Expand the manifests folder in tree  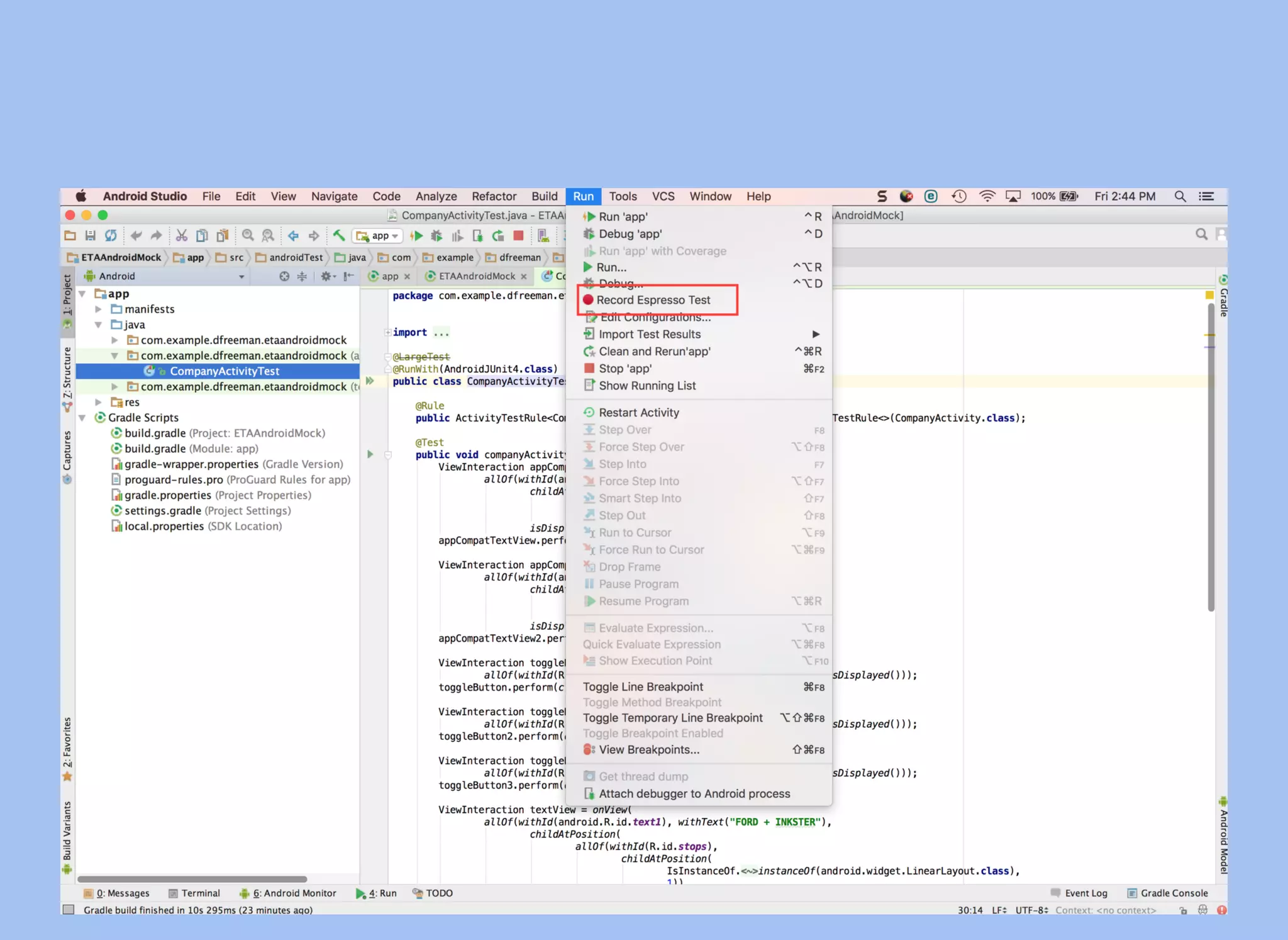click(99, 309)
